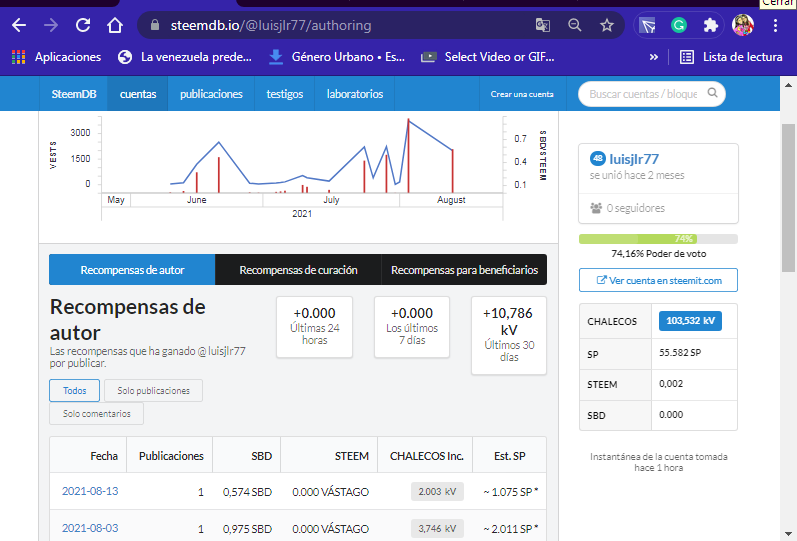Open Select Video or GIF bookmark

487,57
